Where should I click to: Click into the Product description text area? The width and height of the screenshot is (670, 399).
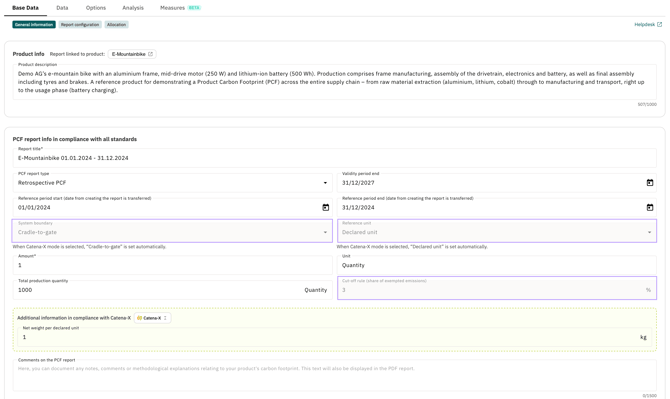335,82
